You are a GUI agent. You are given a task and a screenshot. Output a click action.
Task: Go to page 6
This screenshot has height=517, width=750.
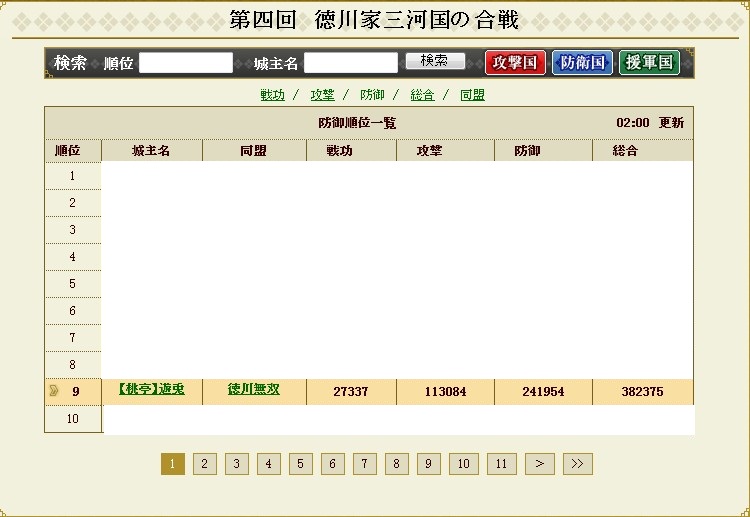[333, 464]
